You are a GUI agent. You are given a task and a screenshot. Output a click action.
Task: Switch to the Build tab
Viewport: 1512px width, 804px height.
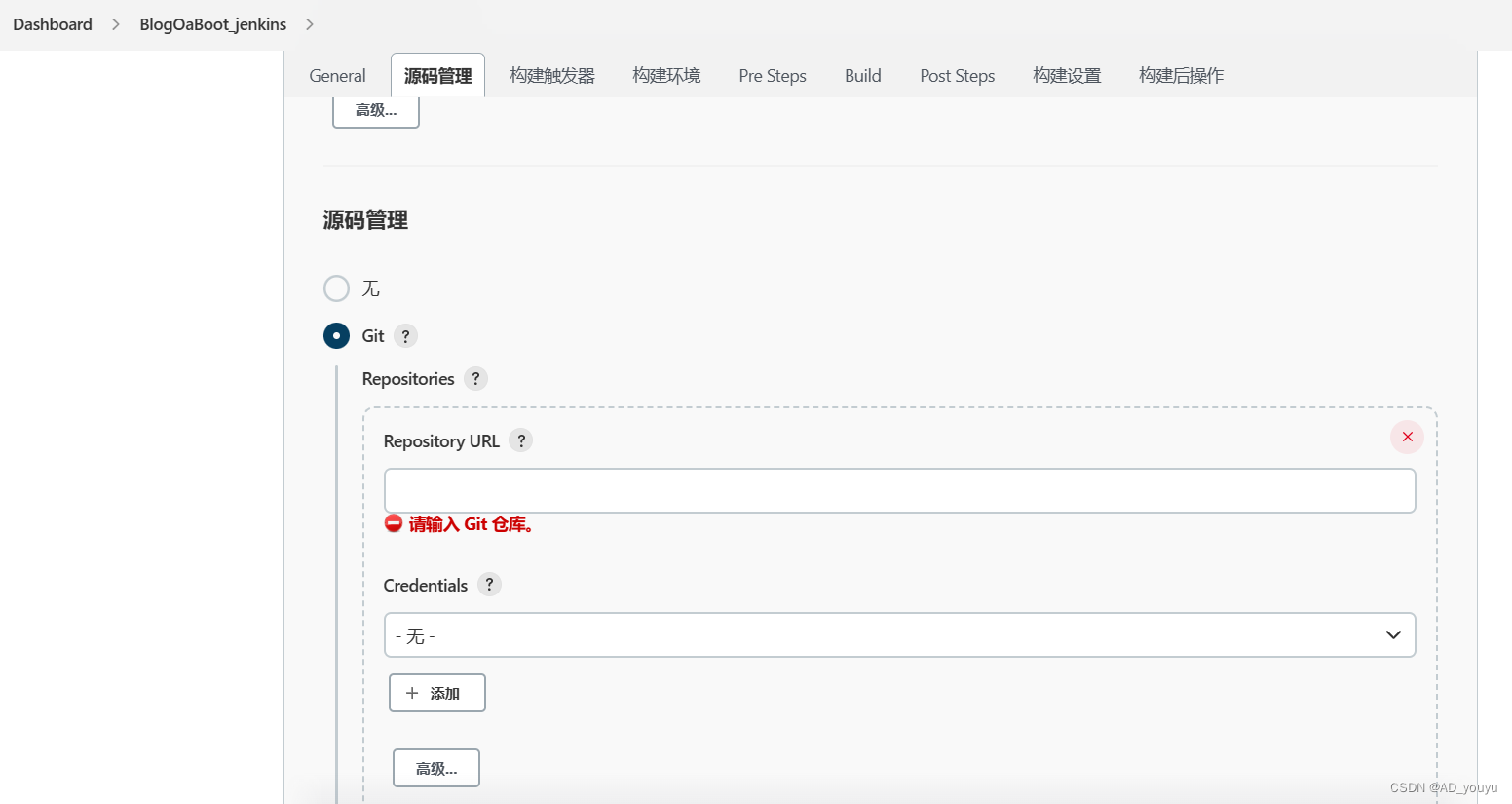click(x=862, y=75)
